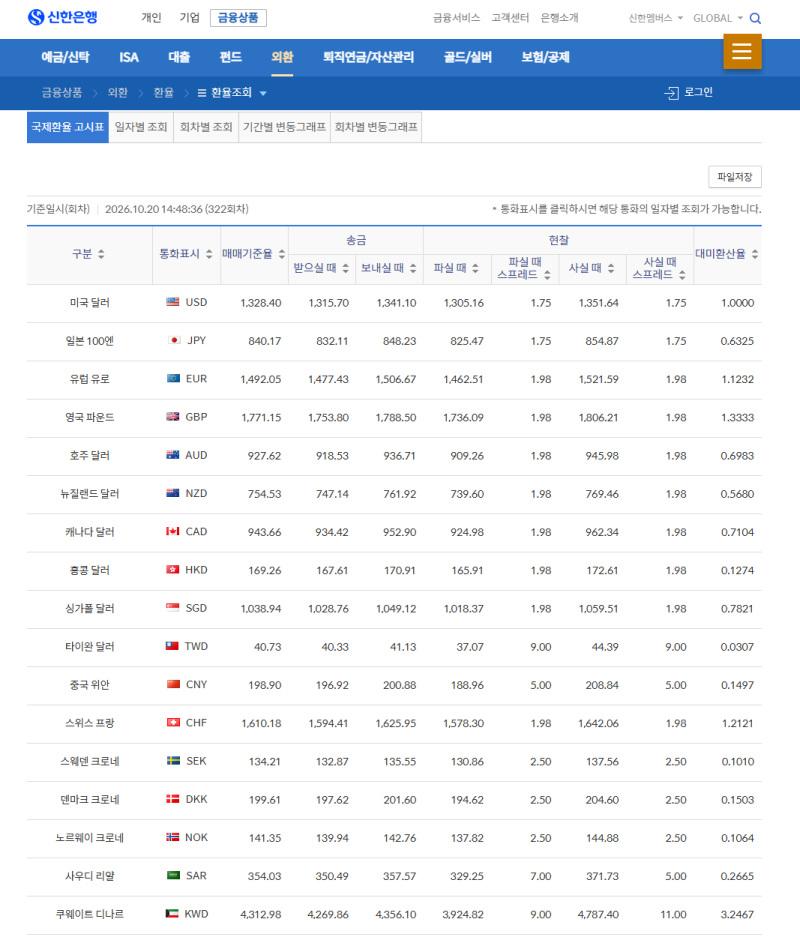Click the SEK flag icon
This screenshot has height=940, width=800.
click(173, 761)
